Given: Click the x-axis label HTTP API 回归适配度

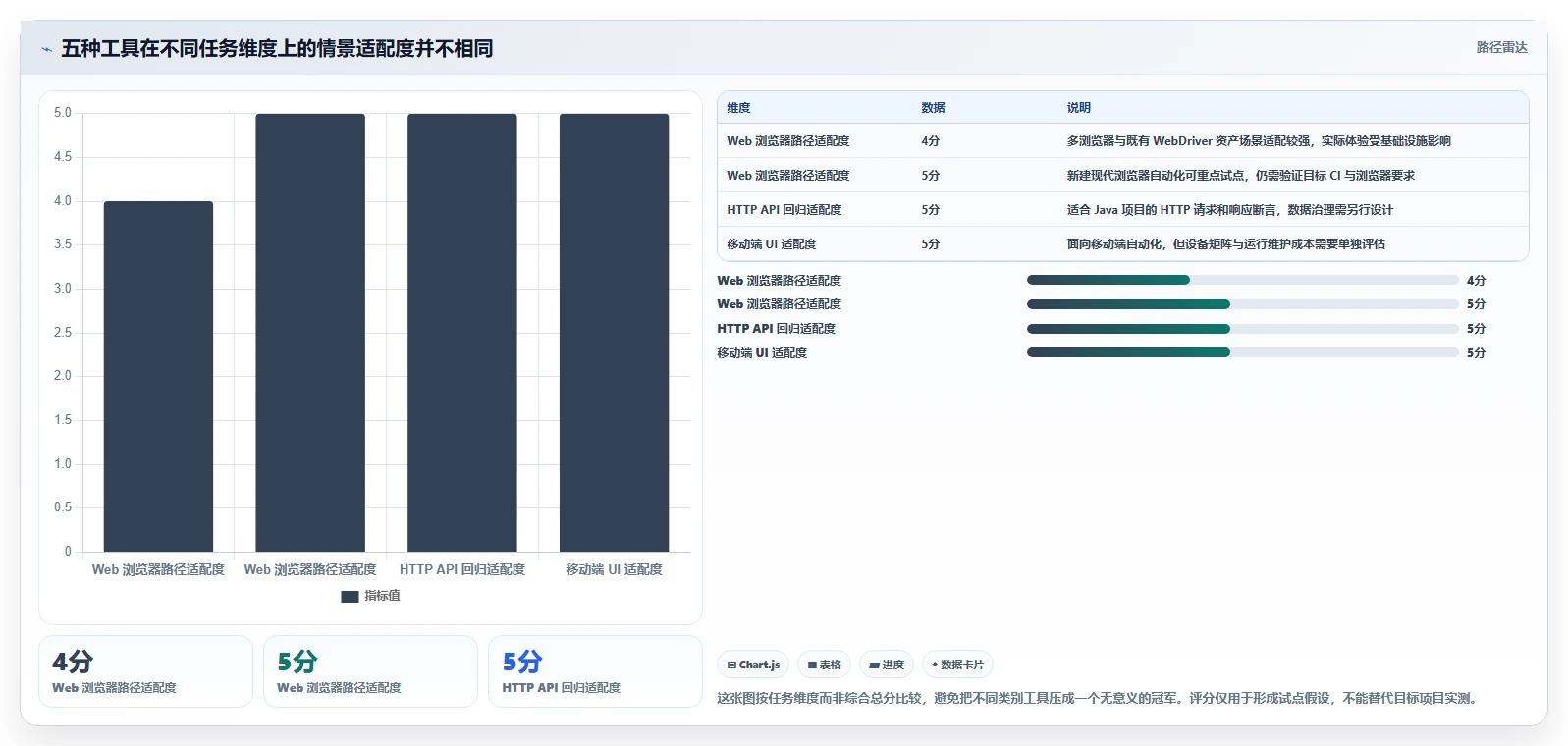Looking at the screenshot, I should pos(462,569).
